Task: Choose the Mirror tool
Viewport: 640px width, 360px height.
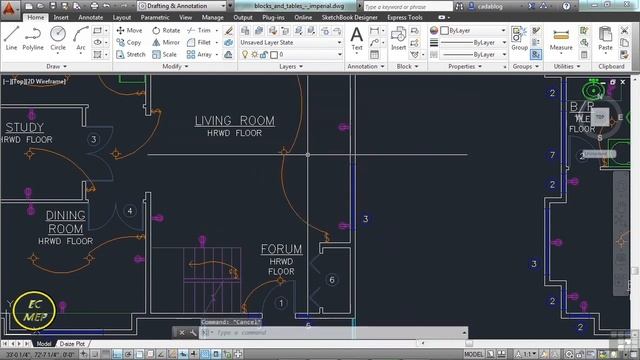Action: (x=166, y=42)
